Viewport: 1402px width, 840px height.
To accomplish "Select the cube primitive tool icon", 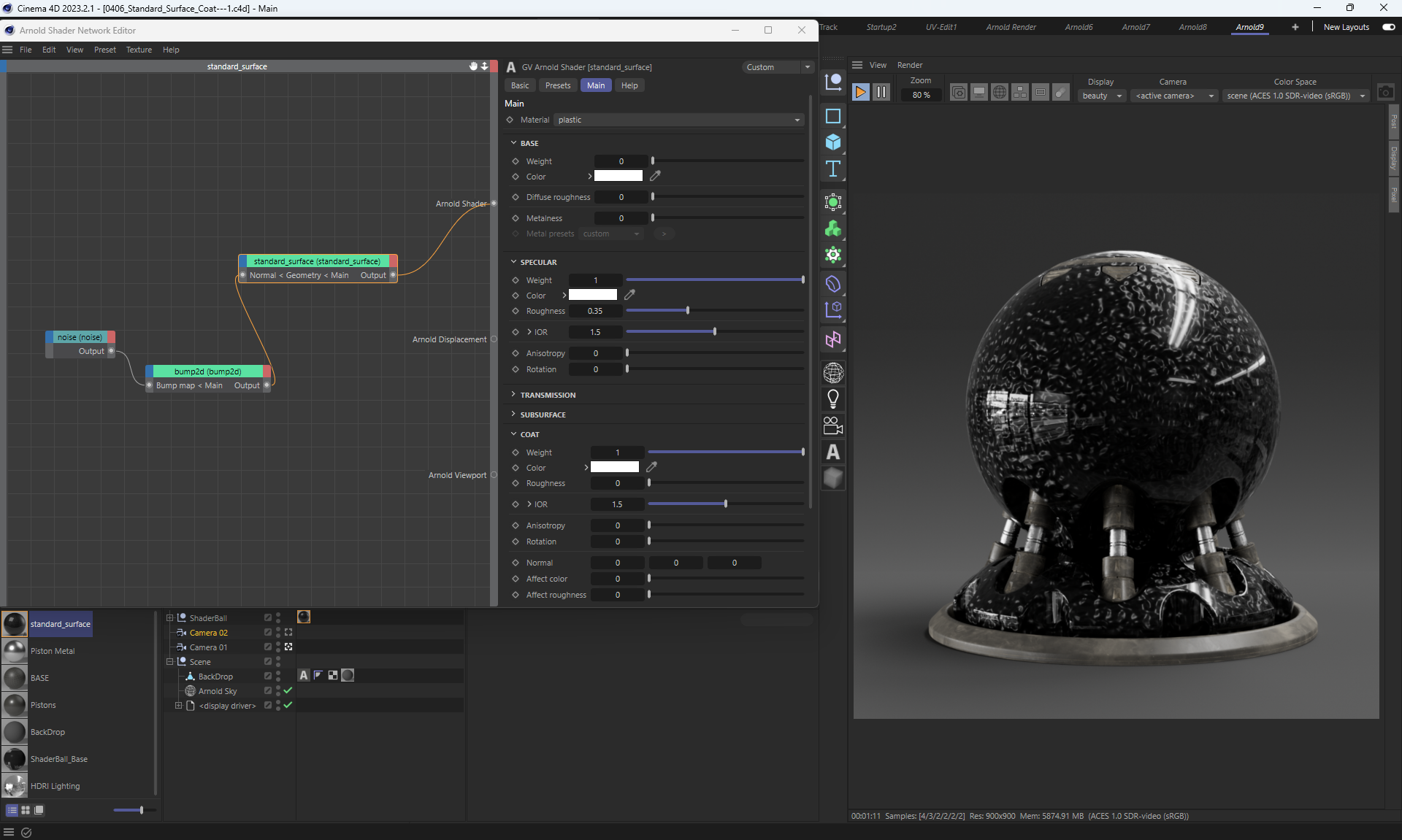I will click(833, 142).
